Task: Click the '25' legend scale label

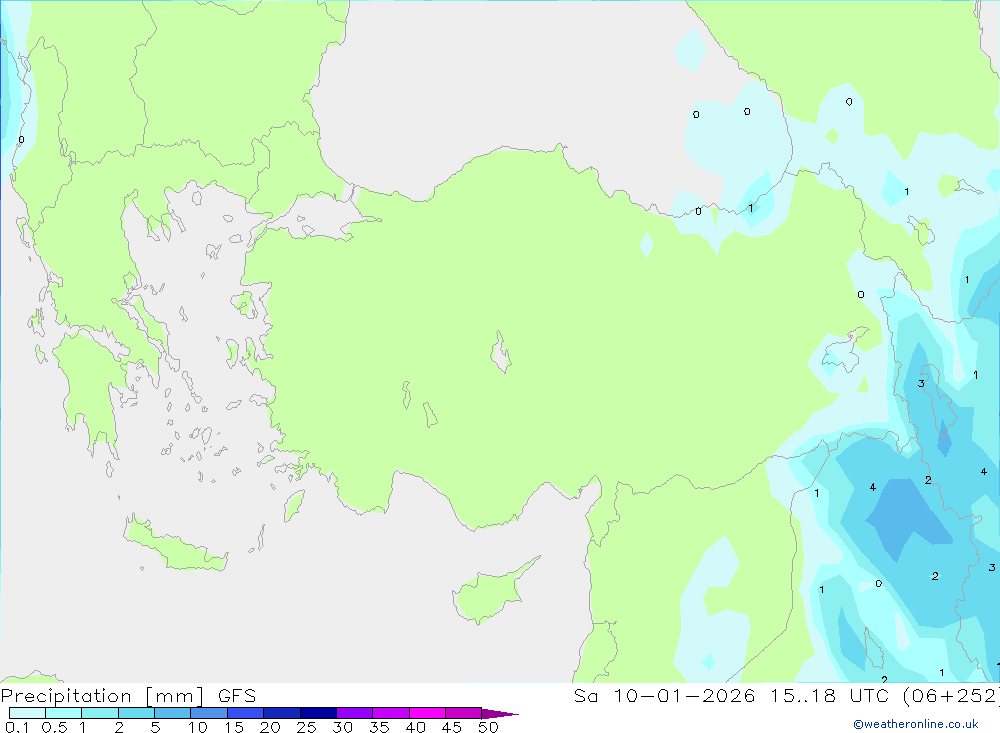Action: [x=306, y=727]
